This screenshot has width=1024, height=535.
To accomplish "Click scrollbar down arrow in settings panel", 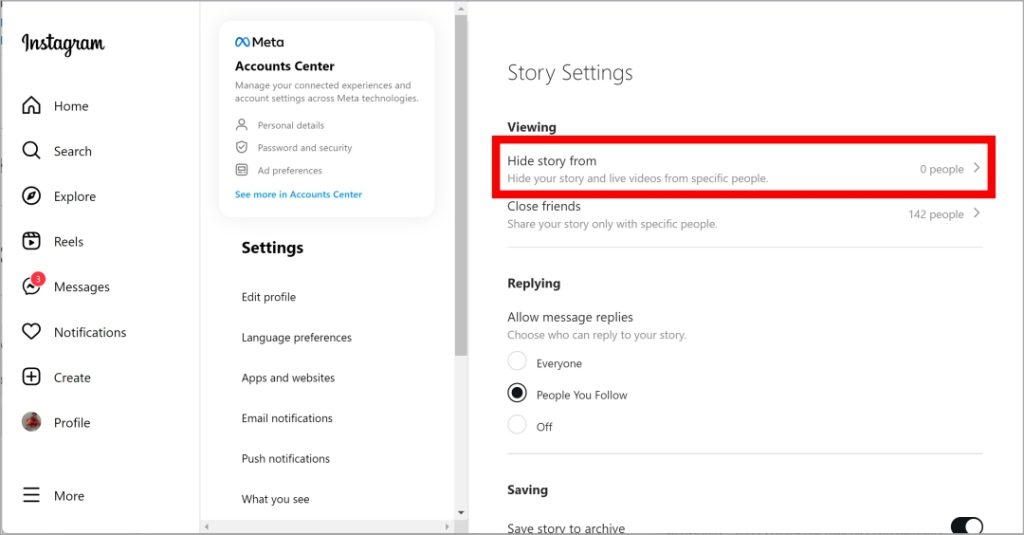I will [461, 513].
